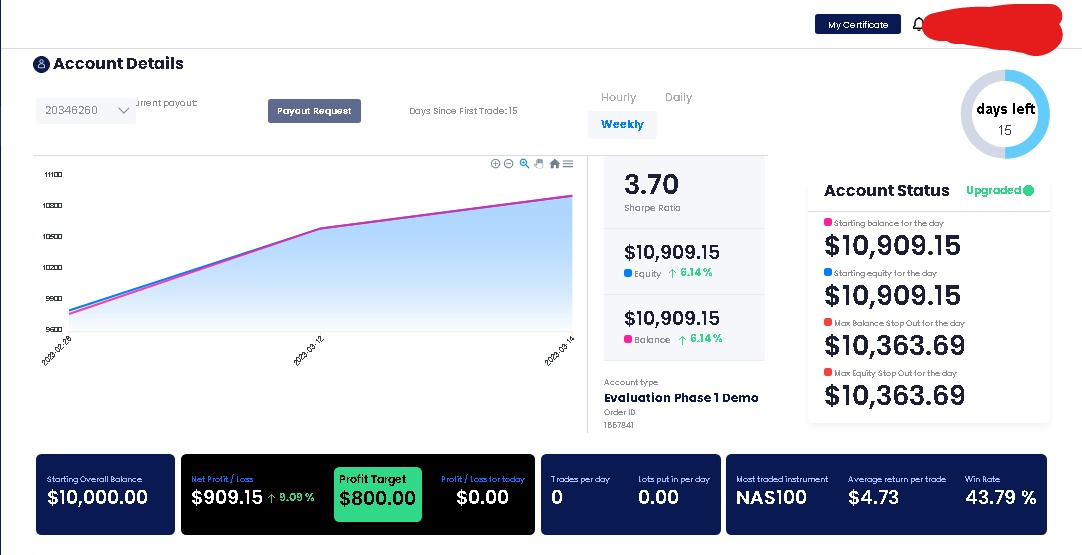Activate the chart panning hand tool
Screen dimensions: 1082x555
(x=539, y=164)
